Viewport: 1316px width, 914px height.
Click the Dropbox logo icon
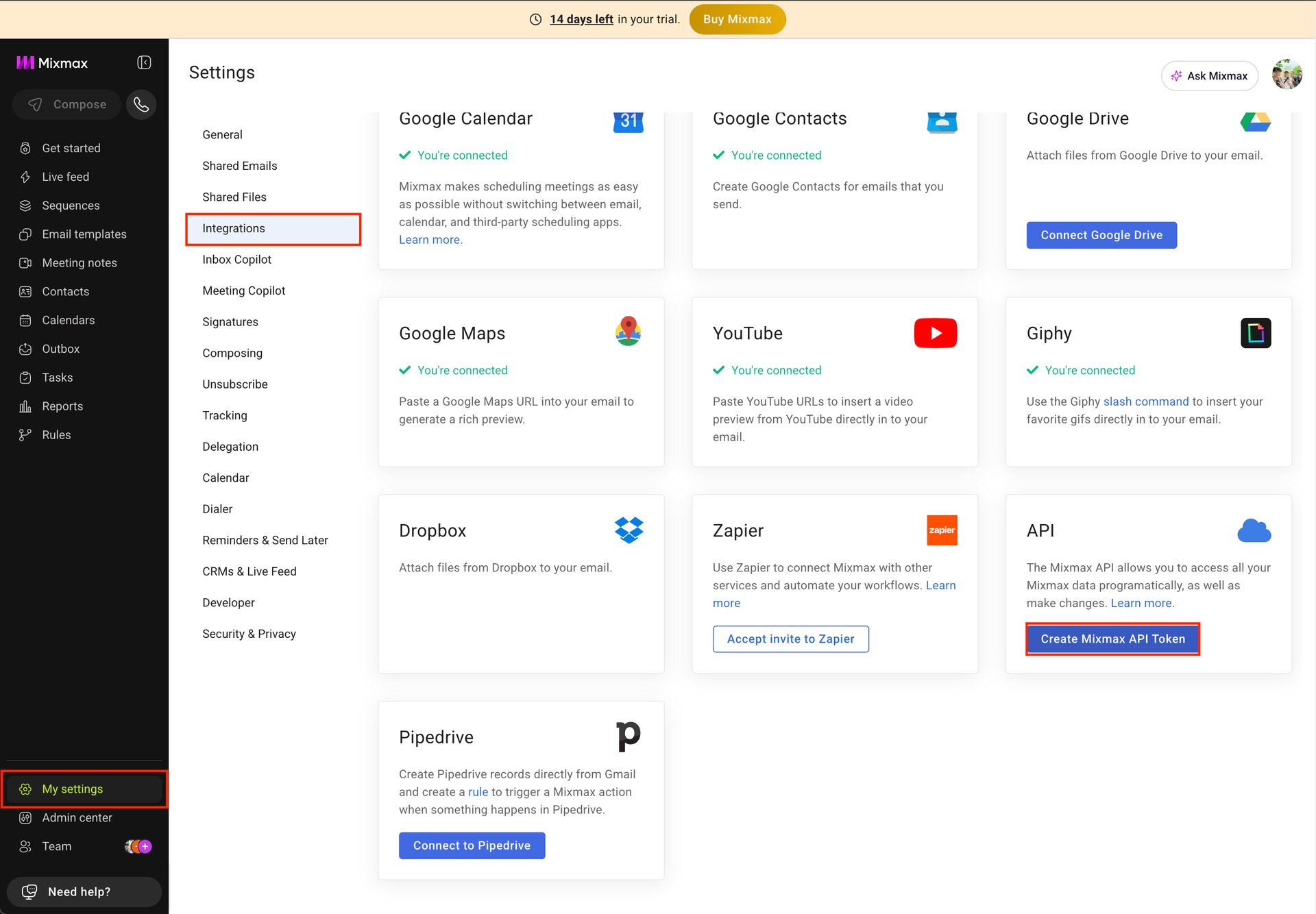coord(629,530)
